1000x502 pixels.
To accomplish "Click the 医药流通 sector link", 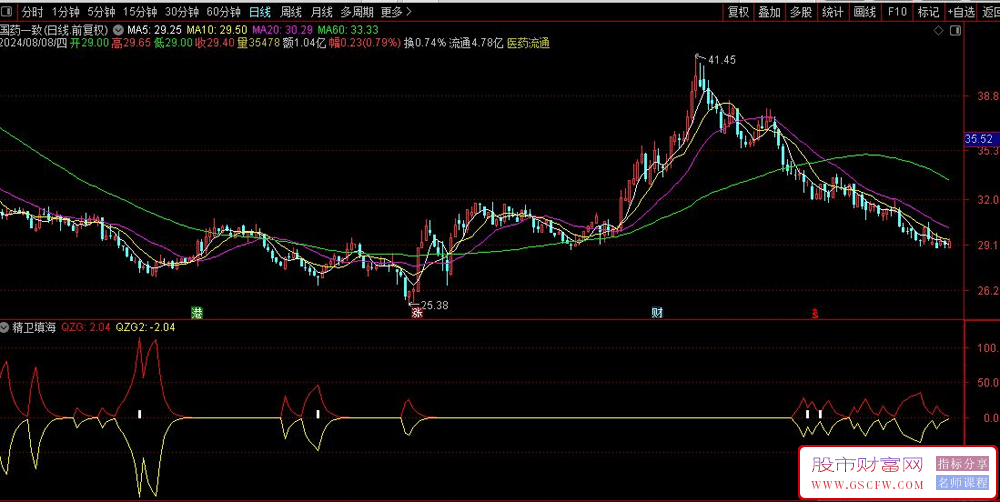I will (528, 43).
